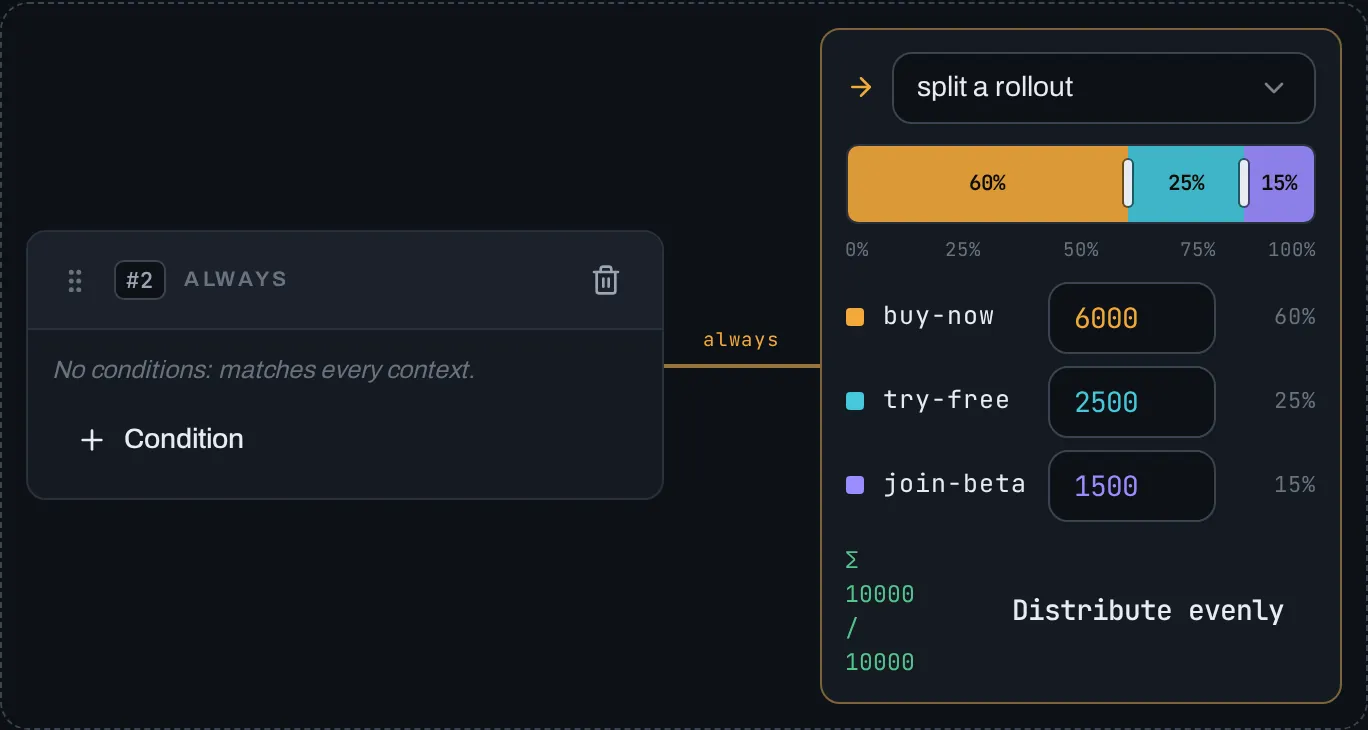Delete rule #2 with the trash icon
The image size is (1368, 730).
pos(606,280)
